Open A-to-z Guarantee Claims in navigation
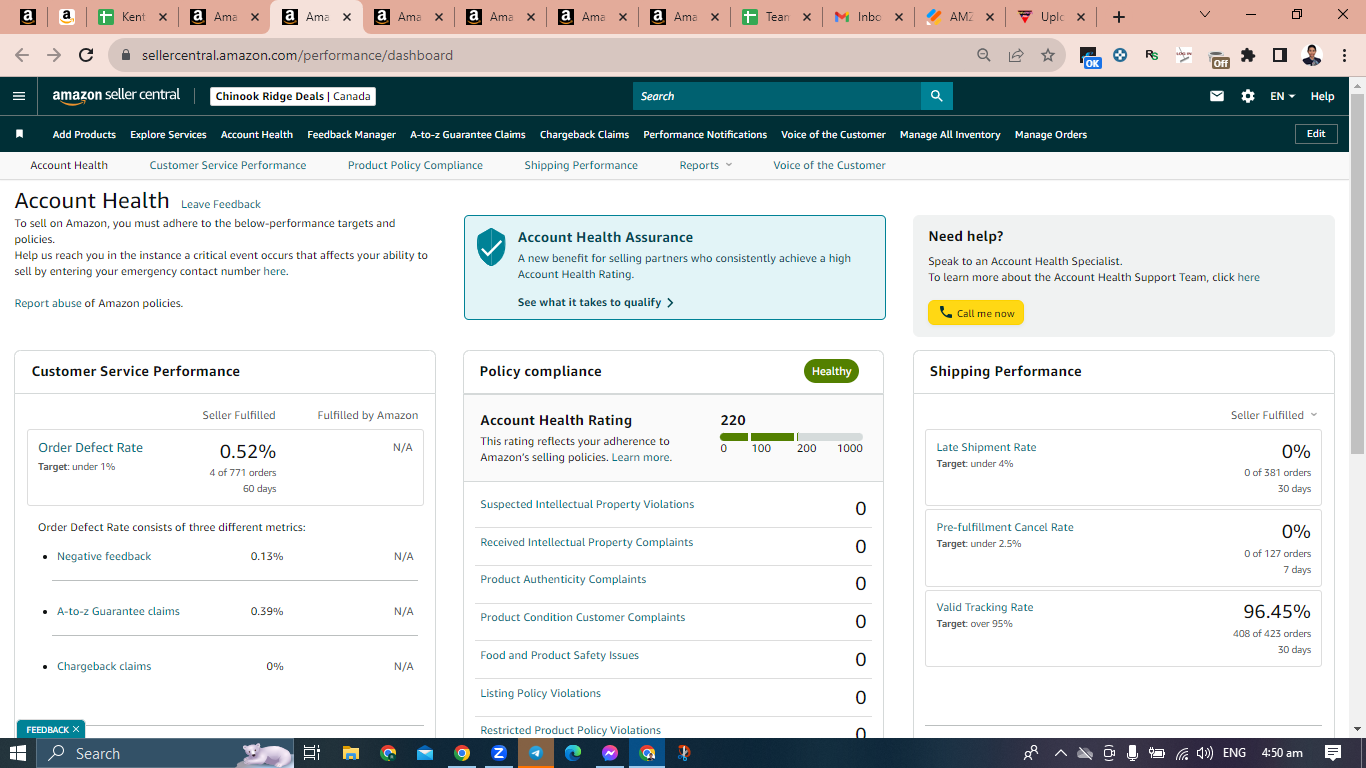Image resolution: width=1366 pixels, height=768 pixels. tap(467, 134)
